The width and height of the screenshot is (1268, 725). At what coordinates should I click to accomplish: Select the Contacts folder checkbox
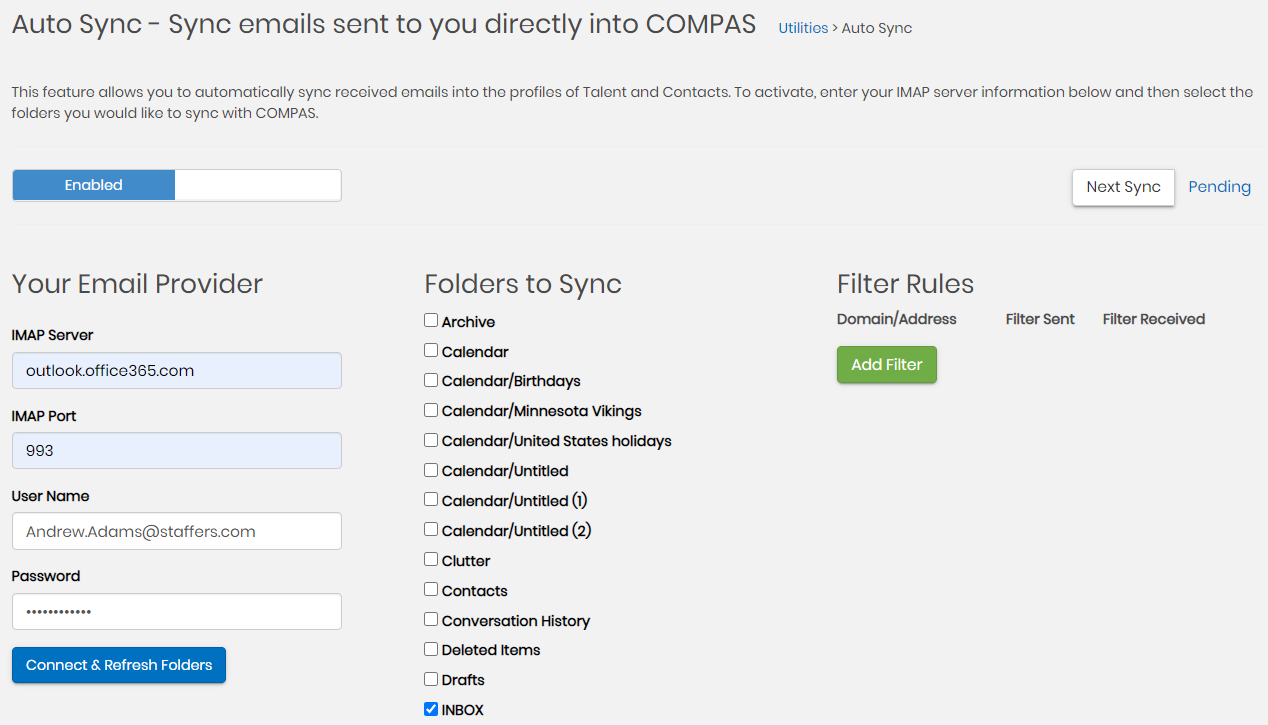[431, 590]
